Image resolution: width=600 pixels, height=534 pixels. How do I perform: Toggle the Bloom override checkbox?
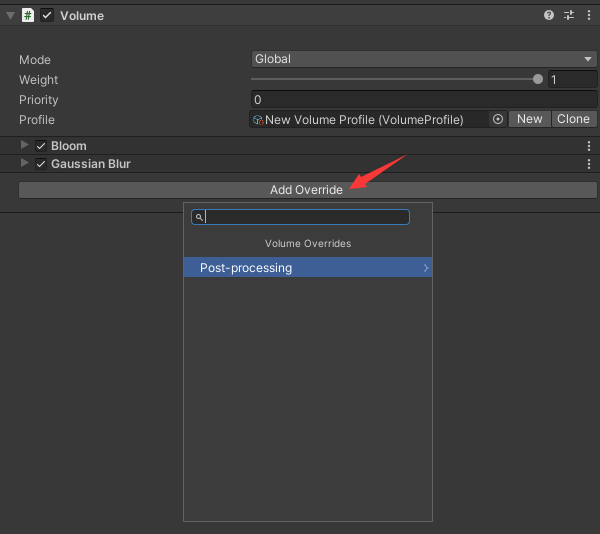[x=41, y=146]
